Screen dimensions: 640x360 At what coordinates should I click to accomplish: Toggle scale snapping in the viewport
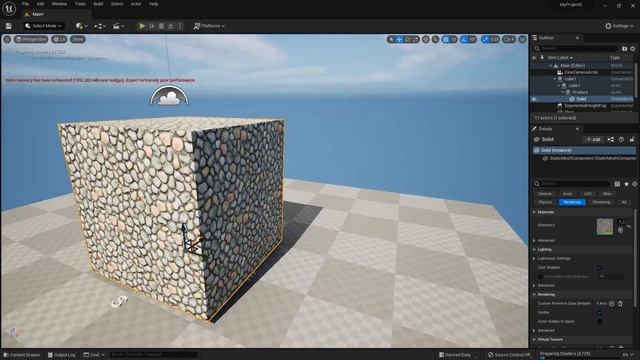tap(485, 39)
